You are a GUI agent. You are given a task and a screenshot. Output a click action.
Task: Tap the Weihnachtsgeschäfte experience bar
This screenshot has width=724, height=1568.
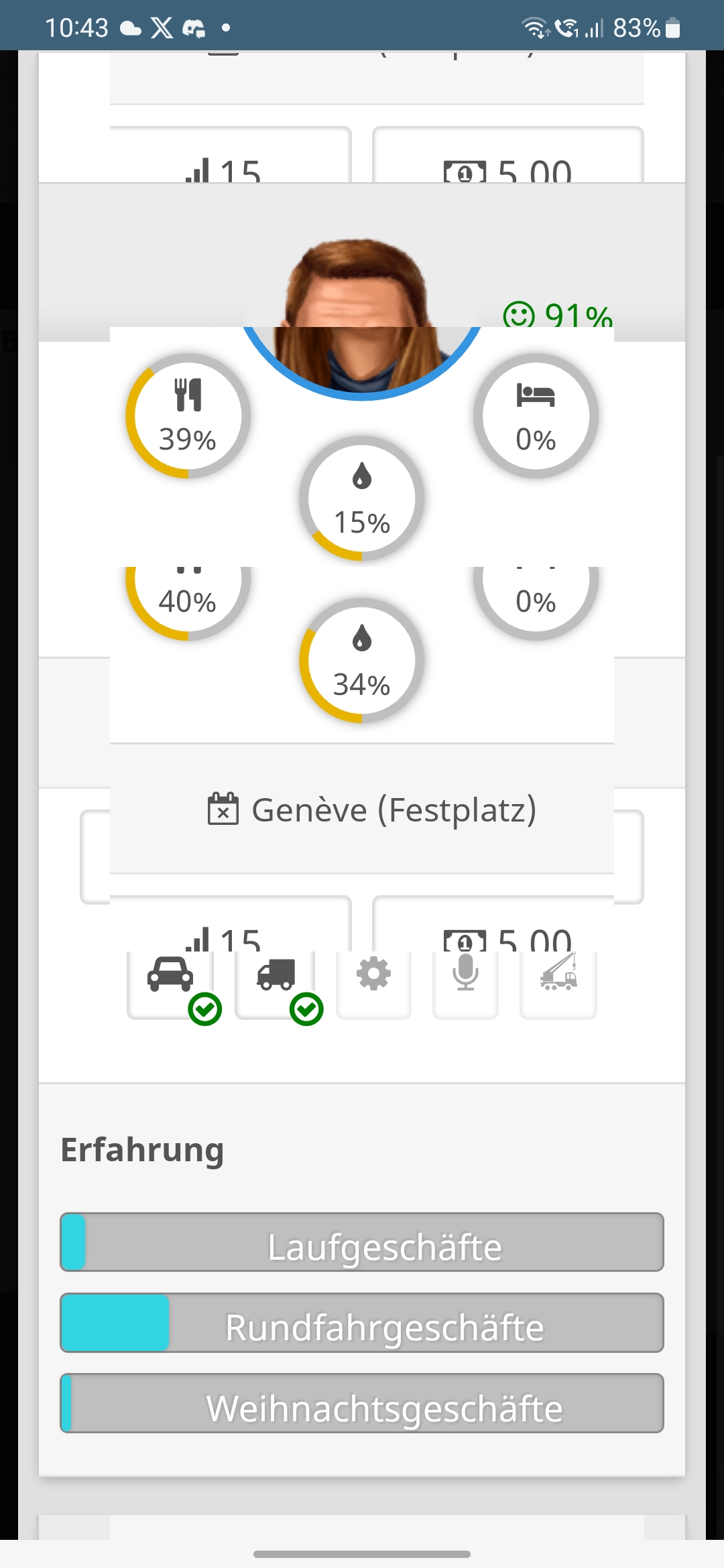[362, 1403]
